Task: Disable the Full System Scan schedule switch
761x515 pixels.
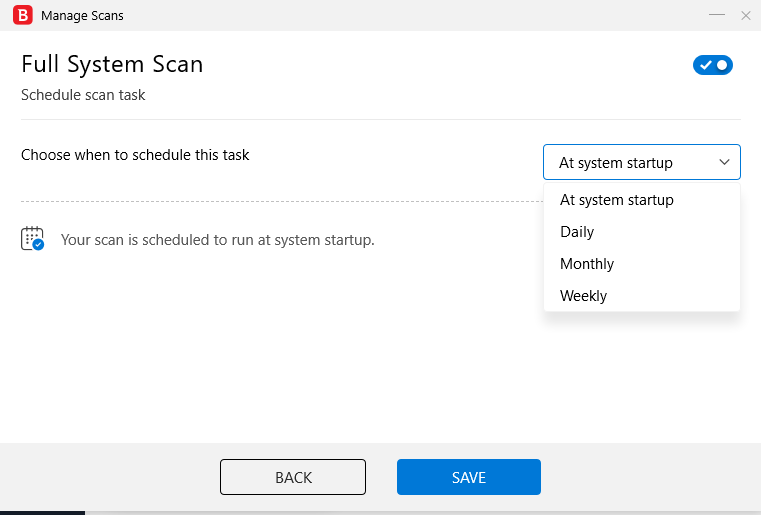Action: (713, 65)
